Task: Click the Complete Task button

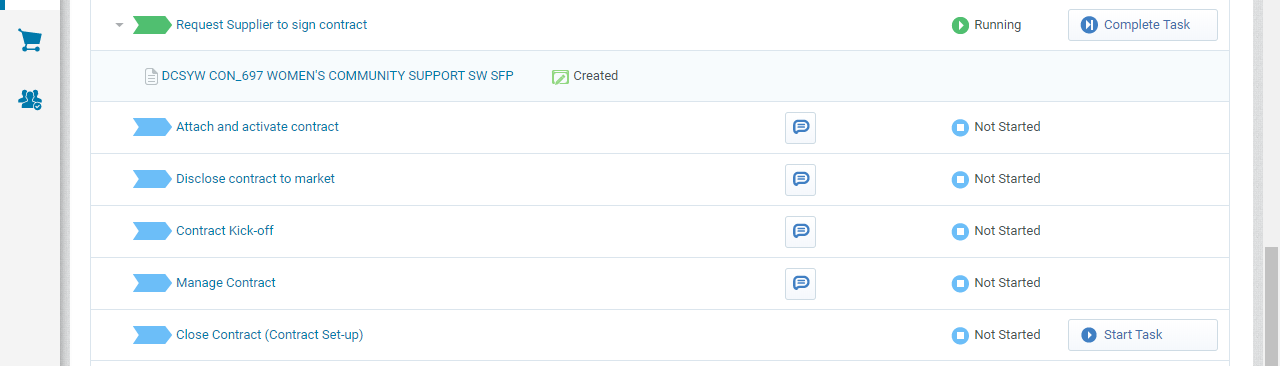Action: click(x=1143, y=25)
